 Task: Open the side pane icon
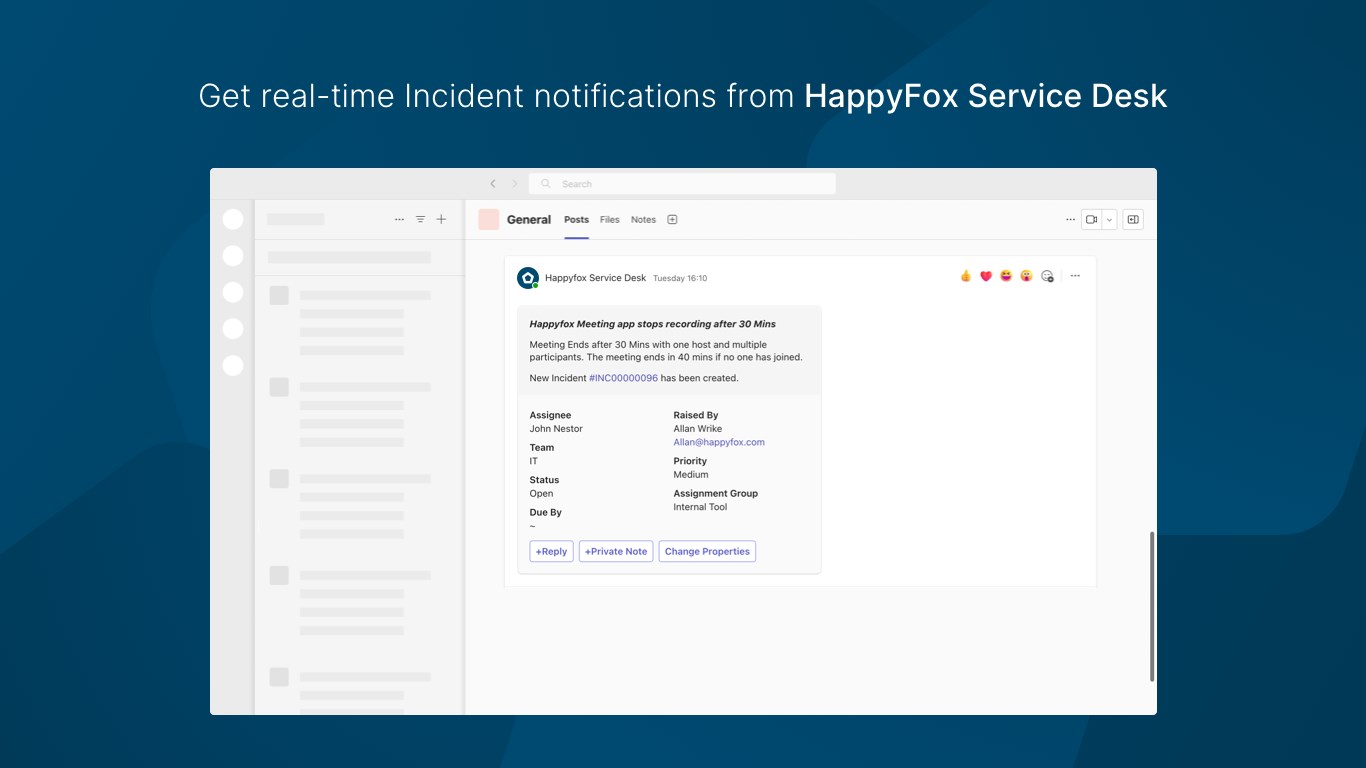(x=1133, y=220)
